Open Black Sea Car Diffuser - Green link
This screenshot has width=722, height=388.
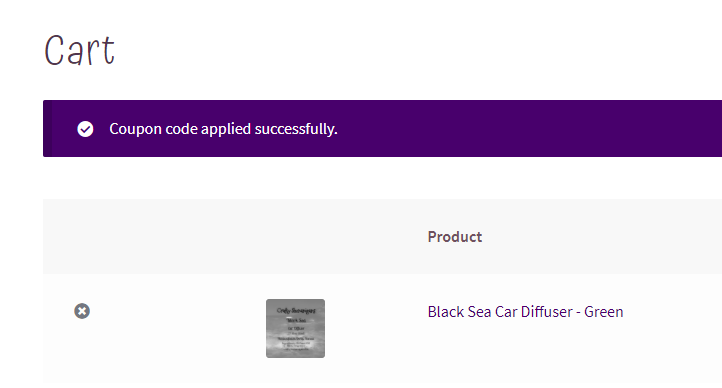click(525, 312)
